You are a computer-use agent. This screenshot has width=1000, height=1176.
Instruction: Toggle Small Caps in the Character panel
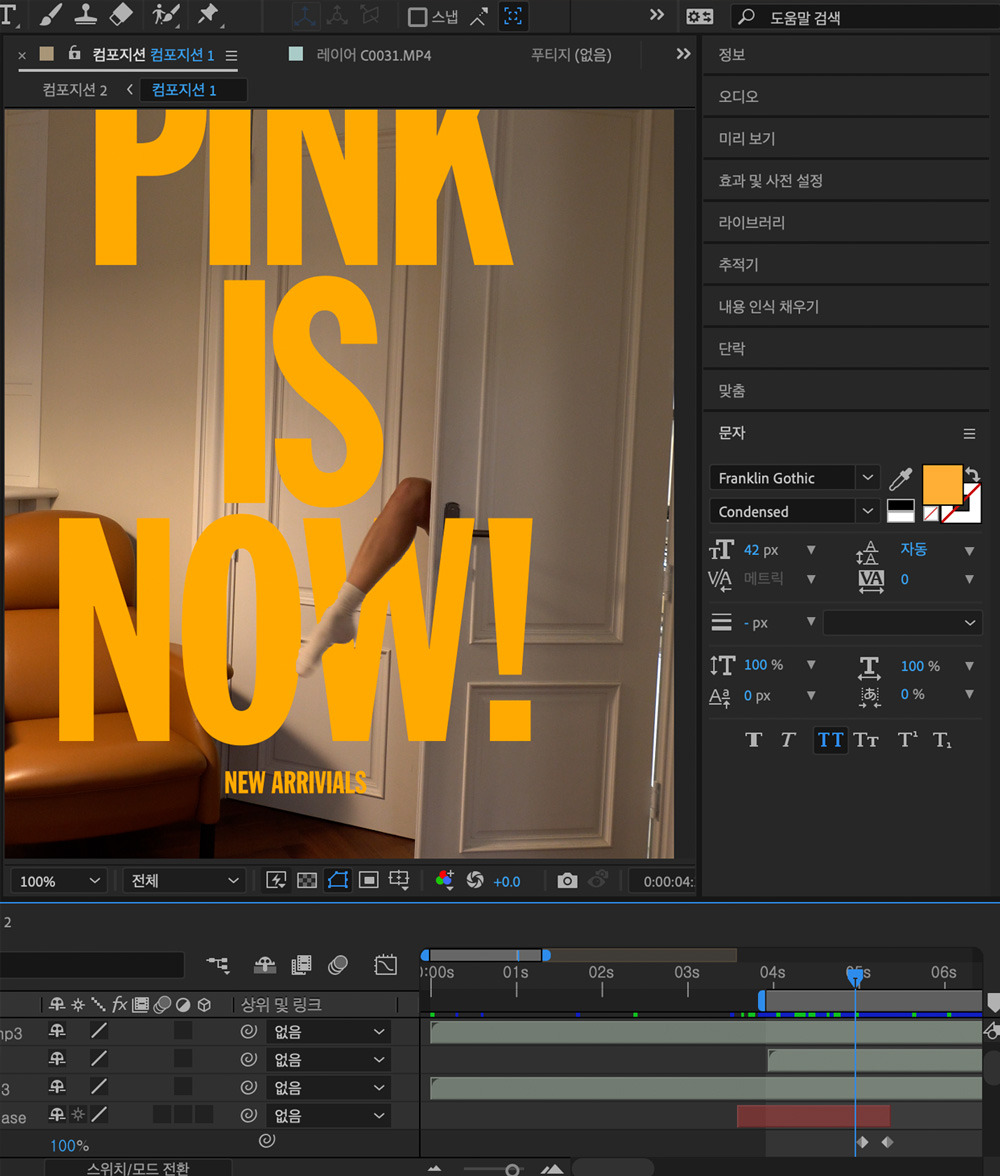[x=866, y=740]
